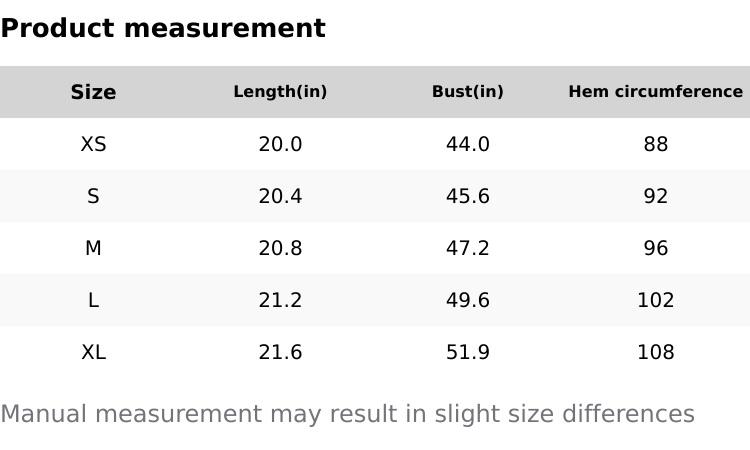
Task: Click the 51.9 bust value
Action: coord(467,352)
